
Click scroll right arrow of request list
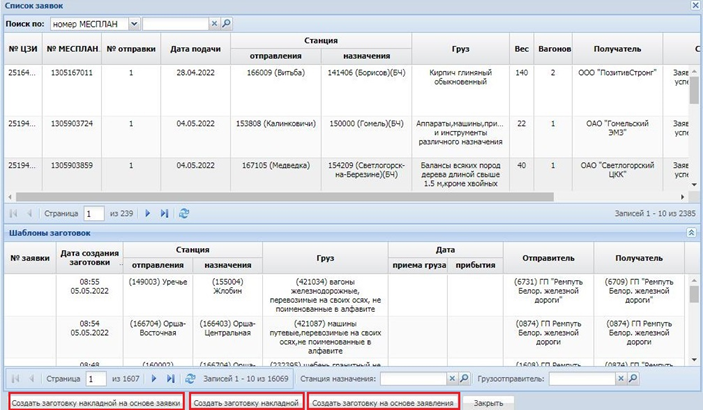[682, 197]
